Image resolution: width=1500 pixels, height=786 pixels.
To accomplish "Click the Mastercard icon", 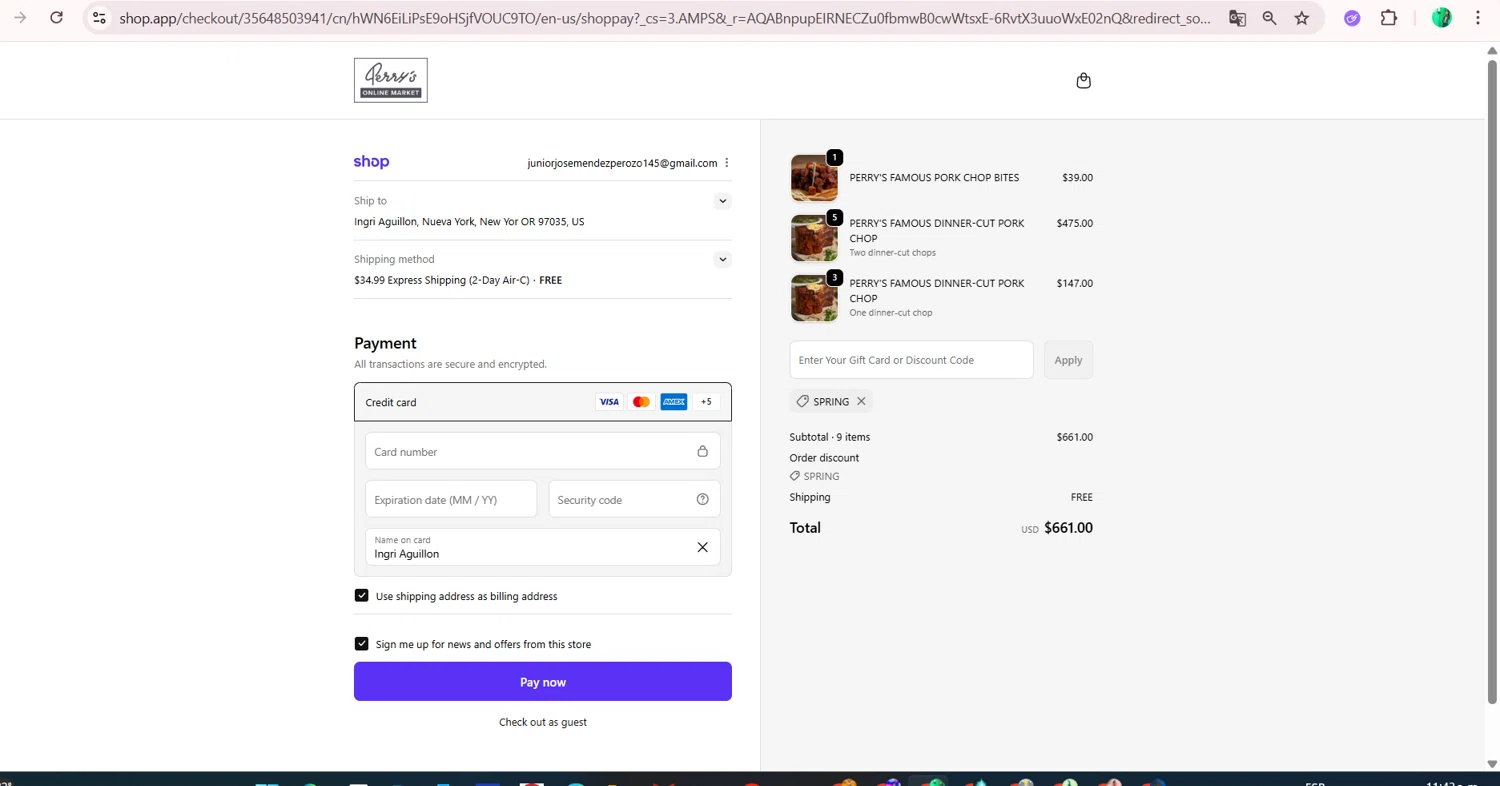I will [641, 402].
